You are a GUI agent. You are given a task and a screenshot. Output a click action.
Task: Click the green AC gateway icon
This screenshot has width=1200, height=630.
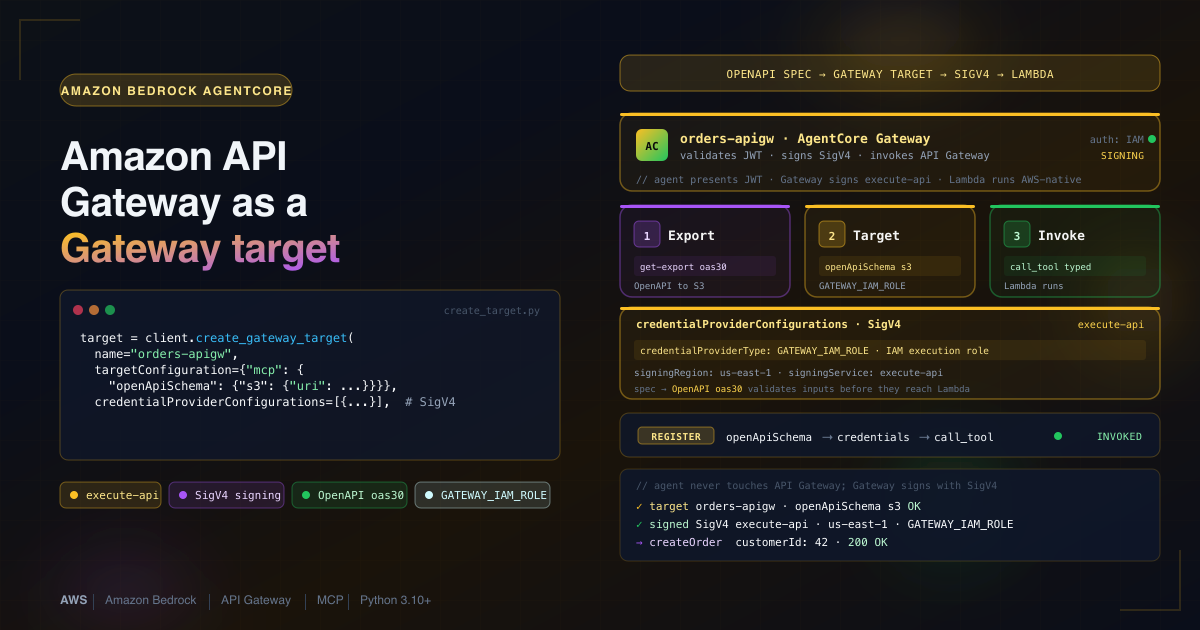(x=652, y=145)
